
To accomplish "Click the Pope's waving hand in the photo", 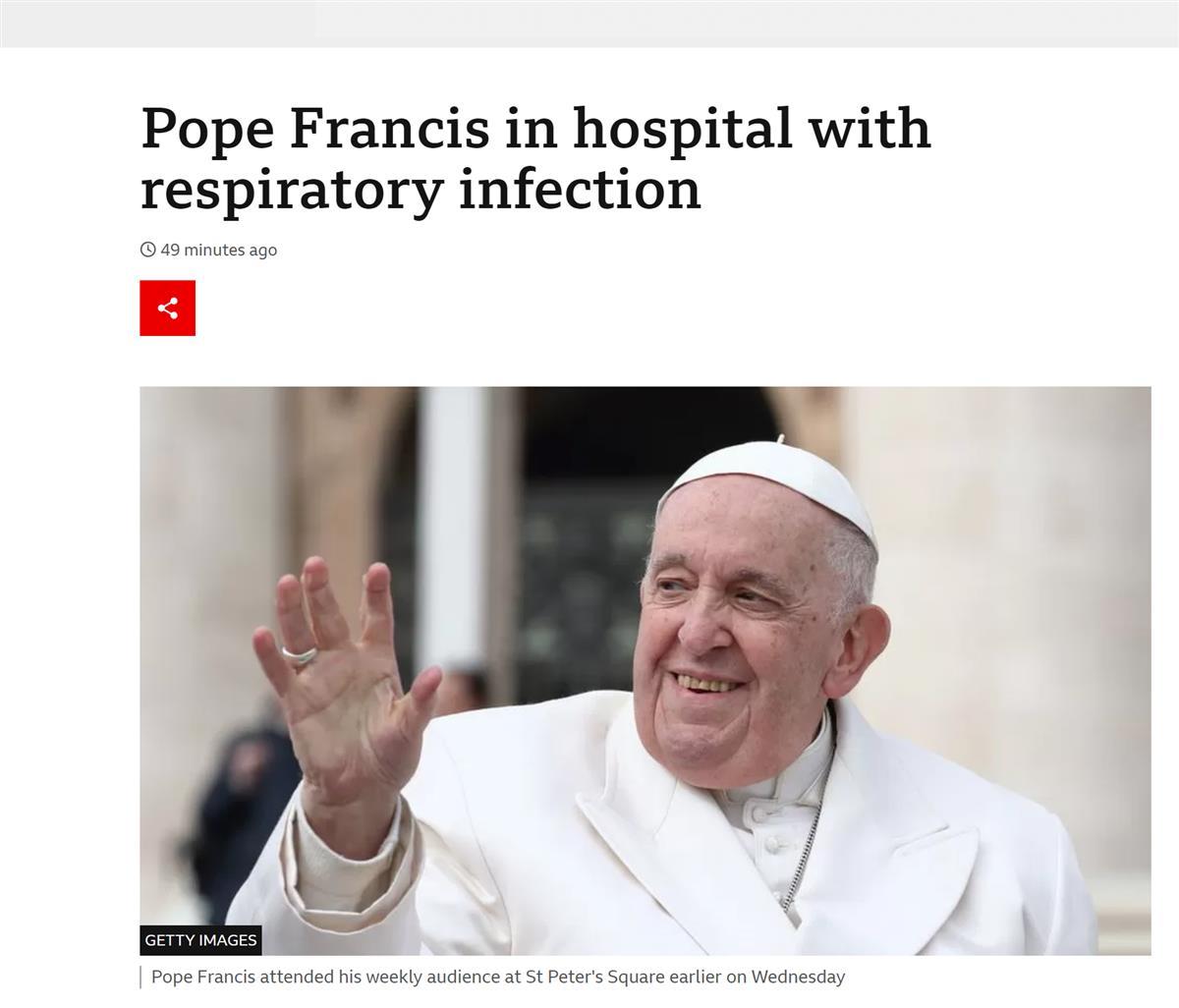I will coord(344,678).
